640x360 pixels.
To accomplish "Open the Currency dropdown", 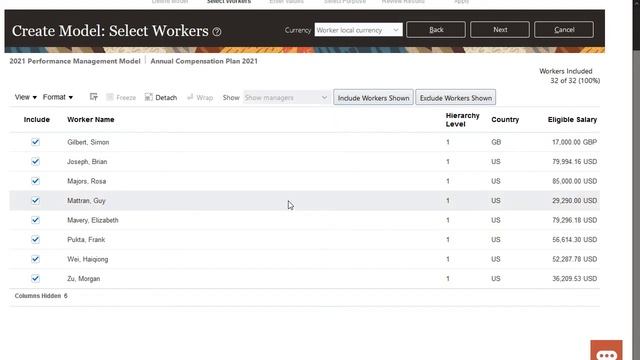I will (x=358, y=30).
